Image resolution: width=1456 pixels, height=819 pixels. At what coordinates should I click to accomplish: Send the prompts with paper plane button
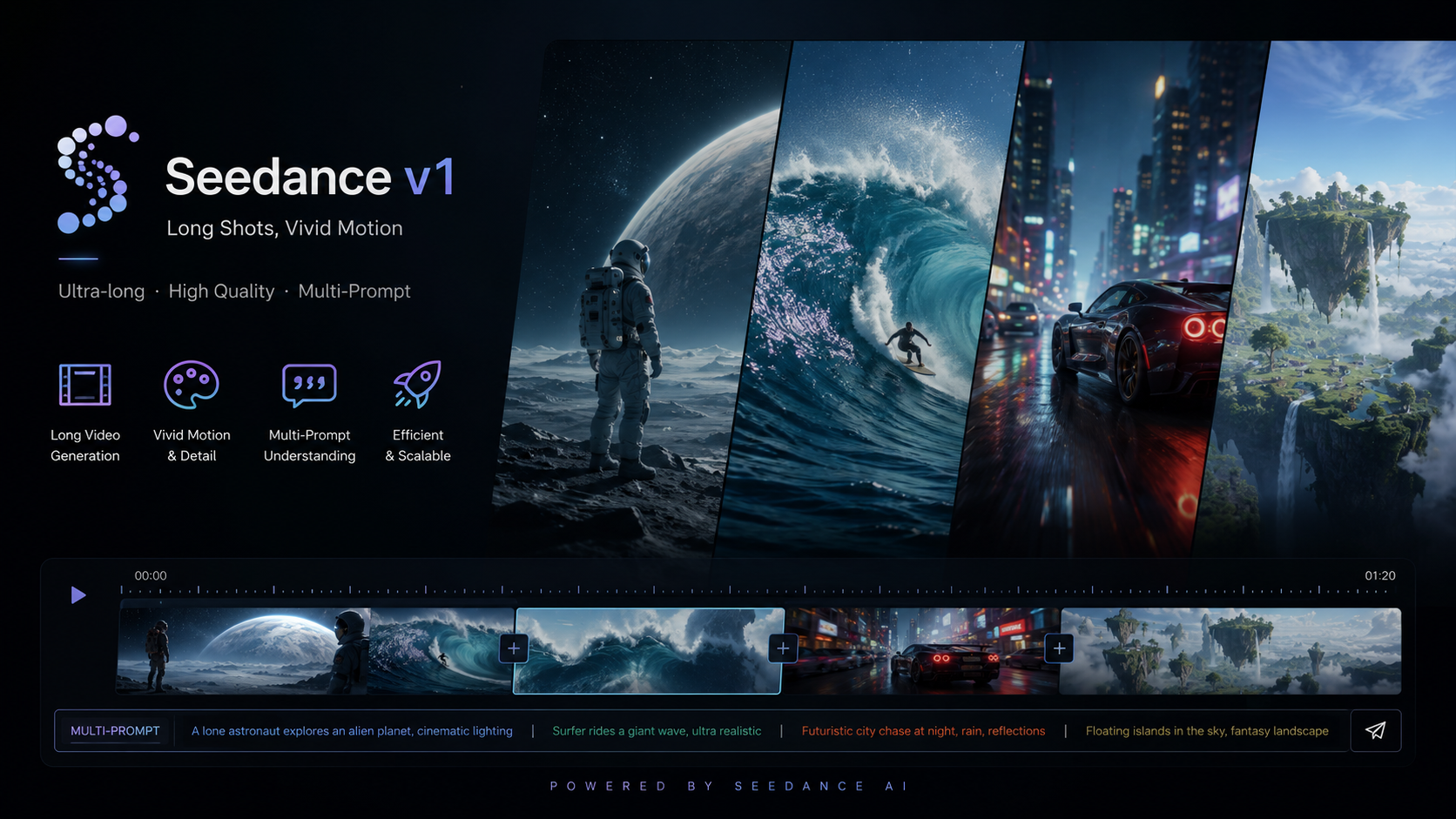1375,730
